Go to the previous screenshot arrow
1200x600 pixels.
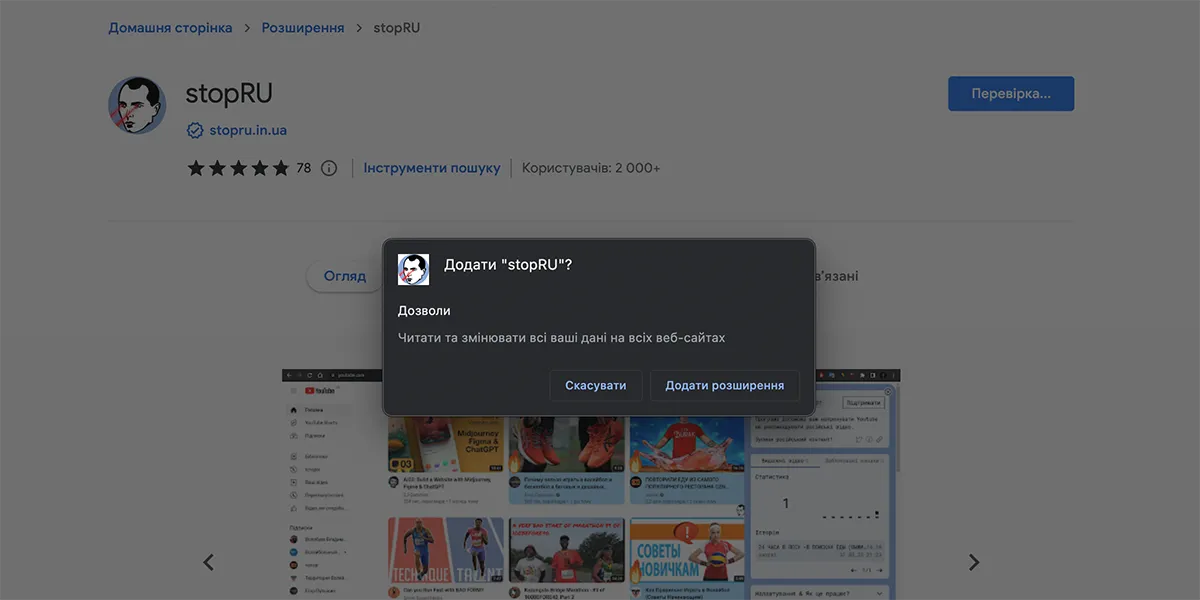click(x=208, y=562)
